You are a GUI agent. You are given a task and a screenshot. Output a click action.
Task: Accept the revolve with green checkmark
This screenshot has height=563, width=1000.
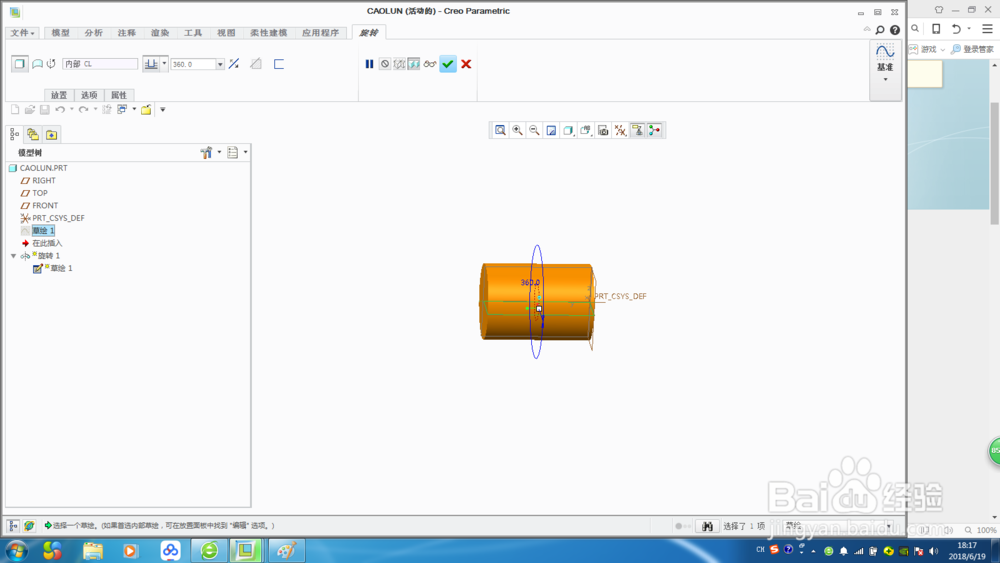(x=448, y=64)
